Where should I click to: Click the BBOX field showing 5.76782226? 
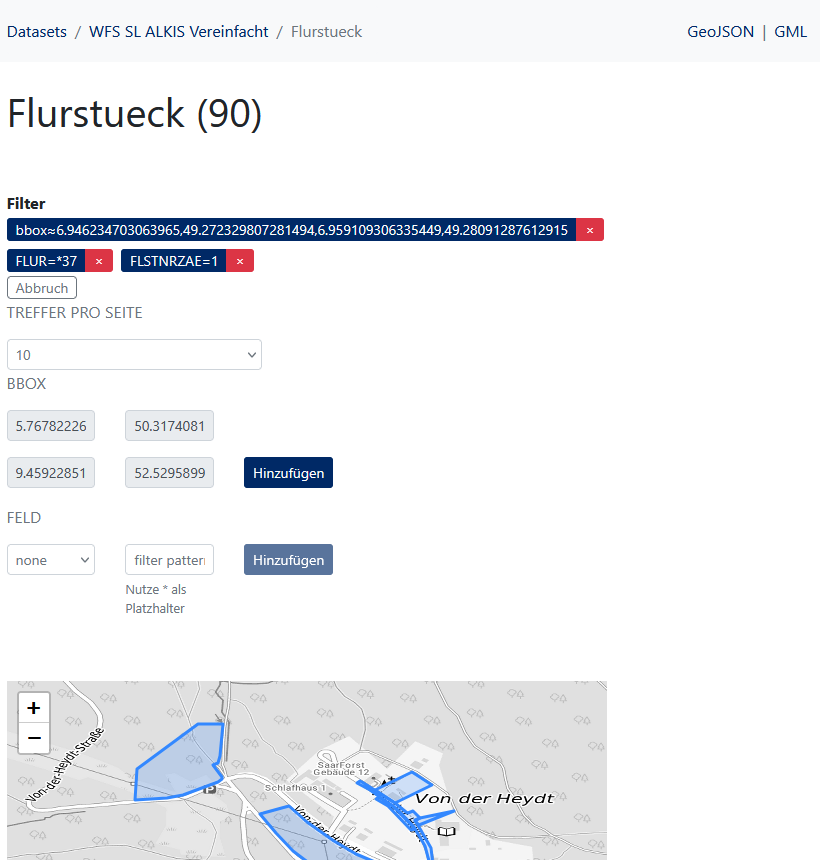click(x=51, y=426)
